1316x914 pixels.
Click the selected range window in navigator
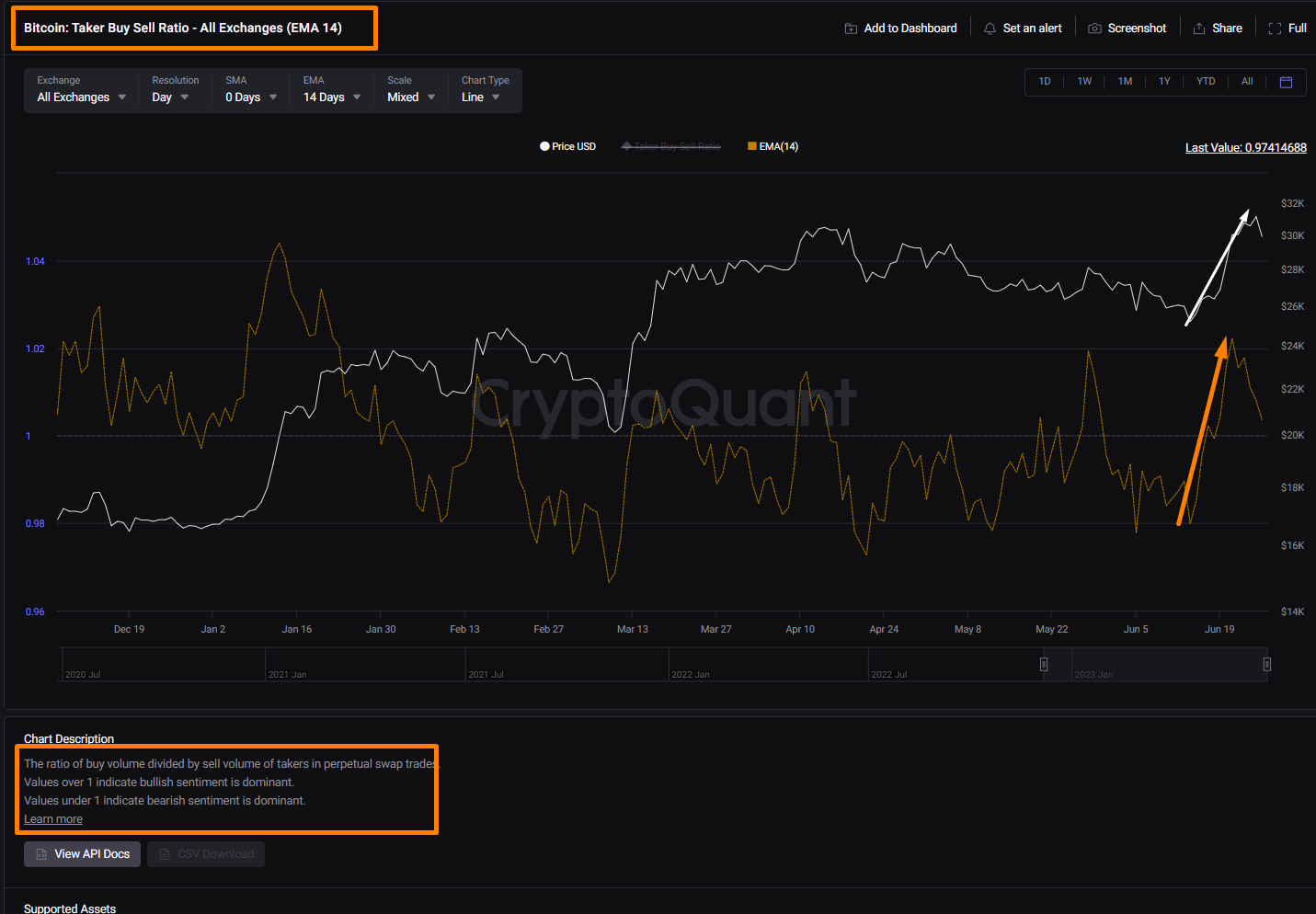click(x=1155, y=664)
